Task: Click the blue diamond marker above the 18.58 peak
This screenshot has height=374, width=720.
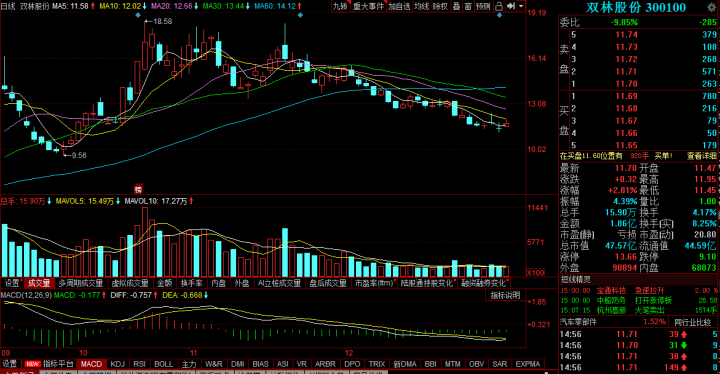Action: tap(138, 16)
